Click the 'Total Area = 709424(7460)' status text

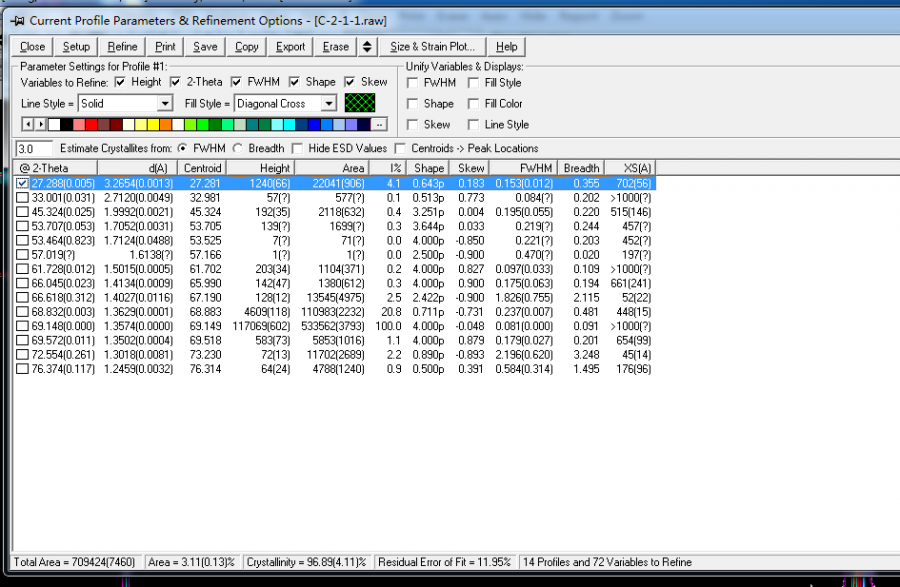point(75,562)
